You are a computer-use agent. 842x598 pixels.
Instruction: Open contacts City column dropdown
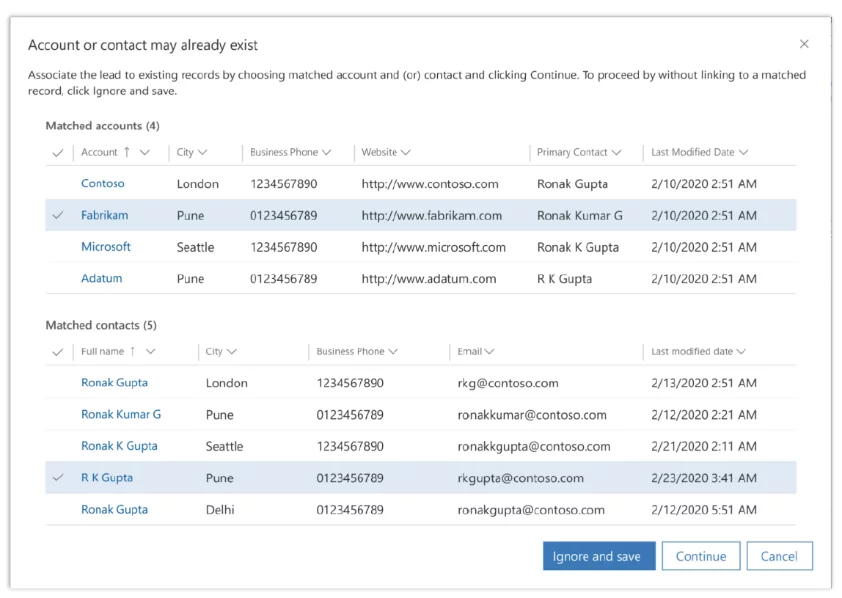pos(231,352)
